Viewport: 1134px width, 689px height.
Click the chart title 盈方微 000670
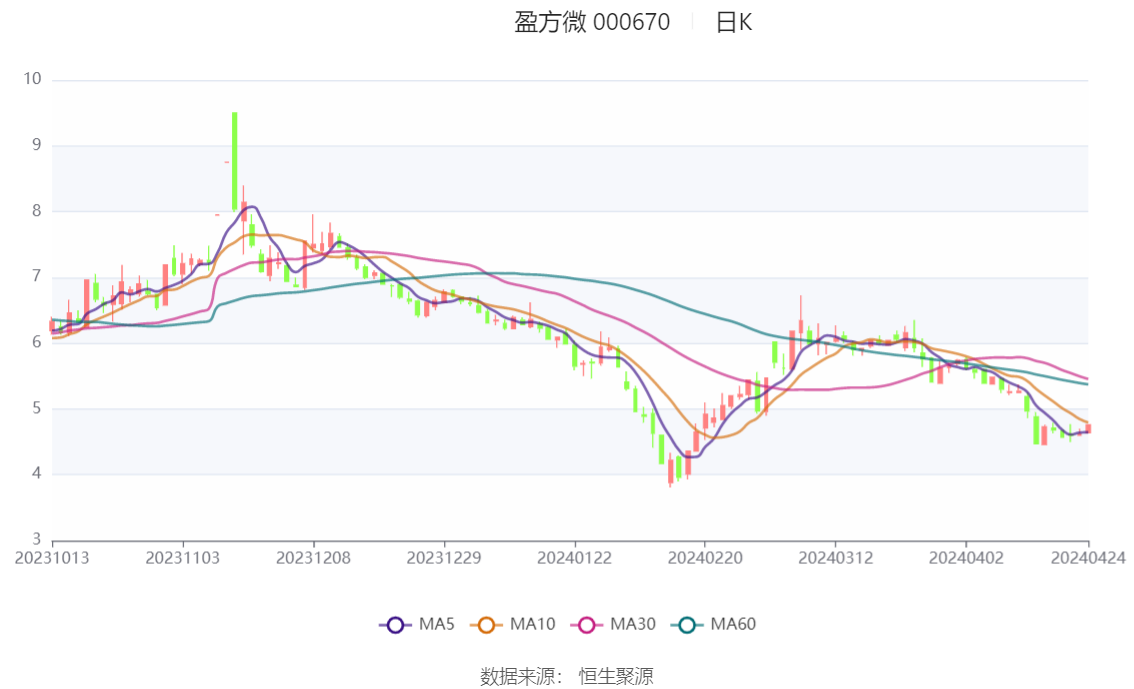[592, 22]
